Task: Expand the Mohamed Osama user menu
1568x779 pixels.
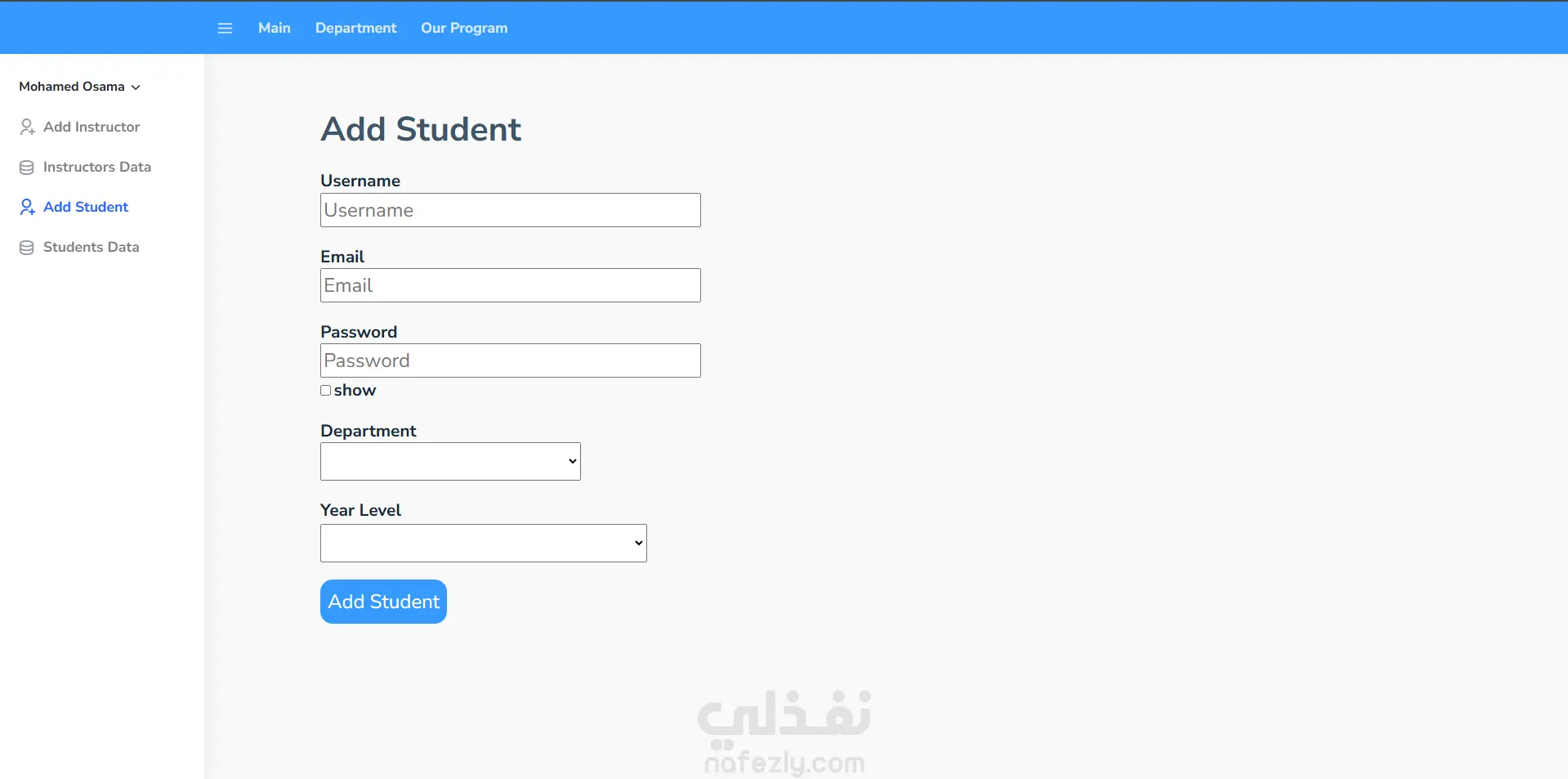Action: (x=79, y=87)
